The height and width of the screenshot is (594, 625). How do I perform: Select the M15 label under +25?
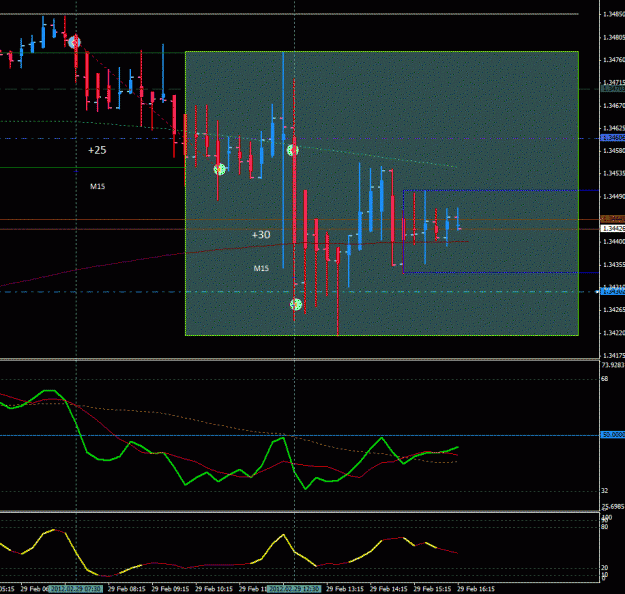[98, 186]
